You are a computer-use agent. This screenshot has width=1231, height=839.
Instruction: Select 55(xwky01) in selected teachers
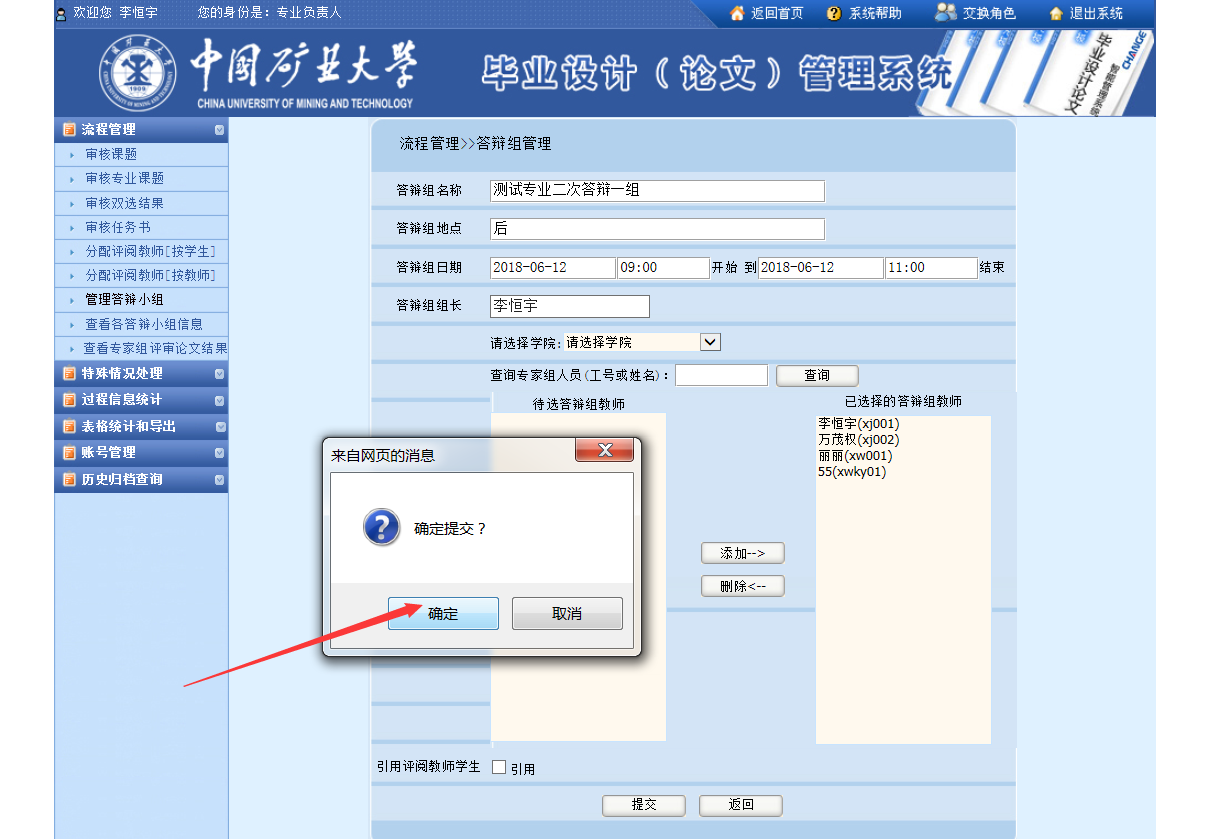[x=852, y=472]
